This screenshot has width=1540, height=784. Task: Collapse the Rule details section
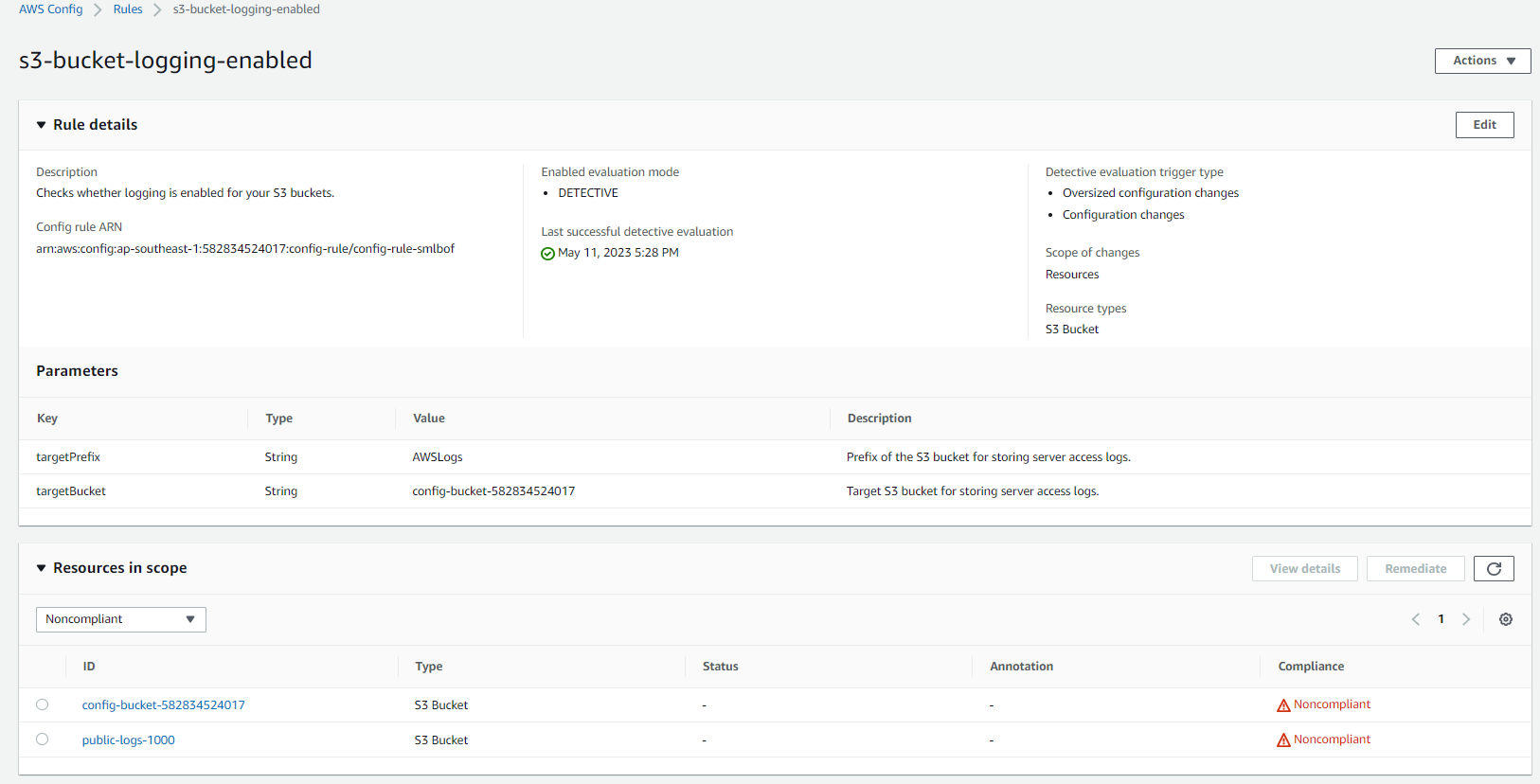coord(42,125)
